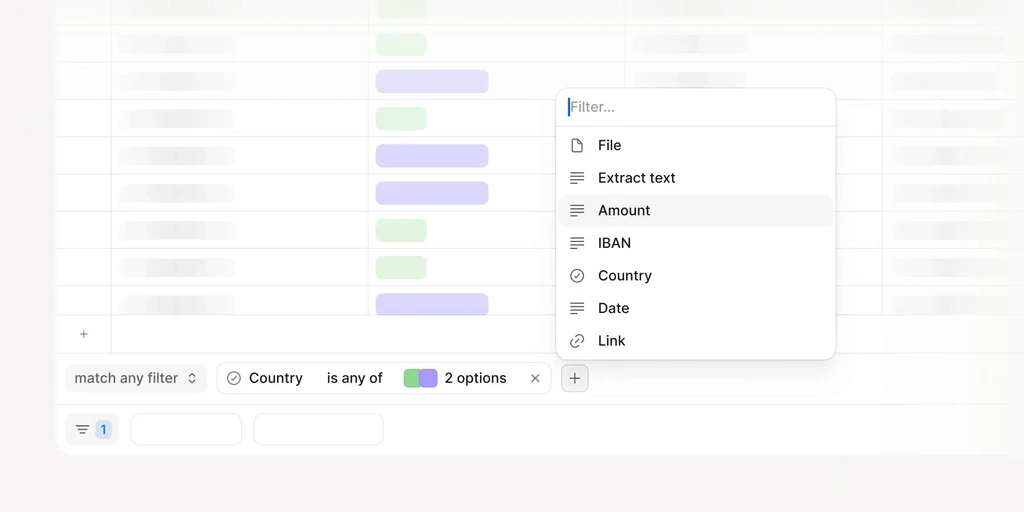This screenshot has height=512, width=1024.
Task: Click the check-circle icon in the Country filter chip
Action: pyautogui.click(x=234, y=378)
